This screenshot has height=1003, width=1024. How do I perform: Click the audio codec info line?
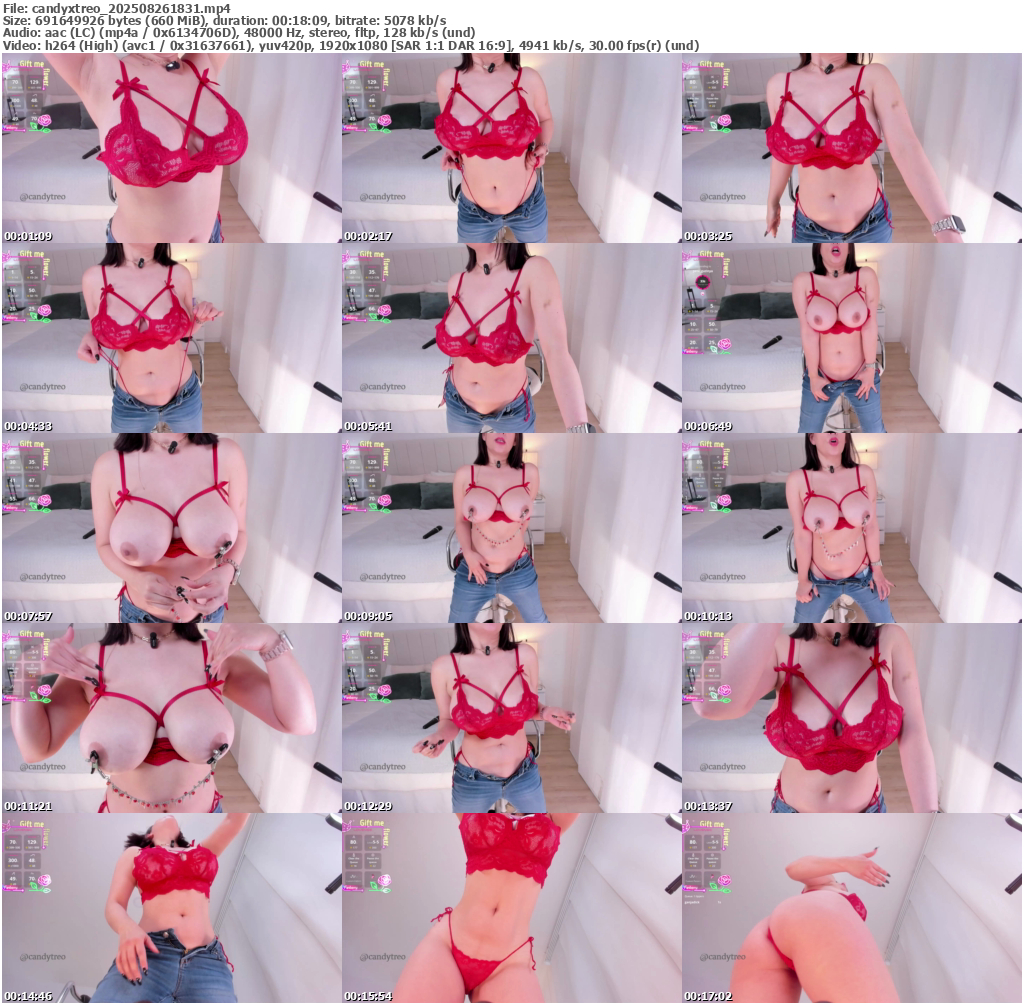[x=239, y=32]
